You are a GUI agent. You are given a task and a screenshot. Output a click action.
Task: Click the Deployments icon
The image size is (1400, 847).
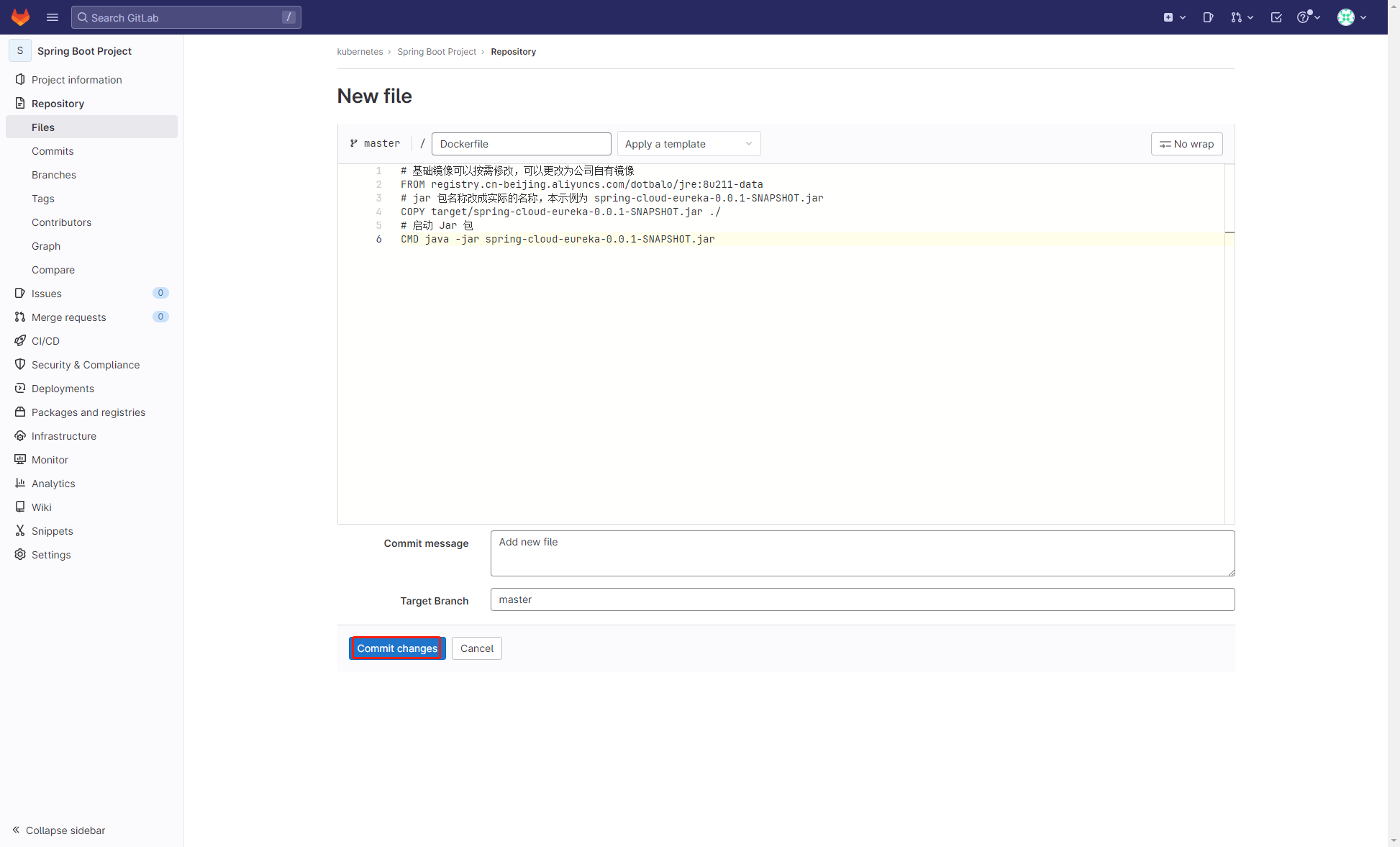[x=20, y=388]
